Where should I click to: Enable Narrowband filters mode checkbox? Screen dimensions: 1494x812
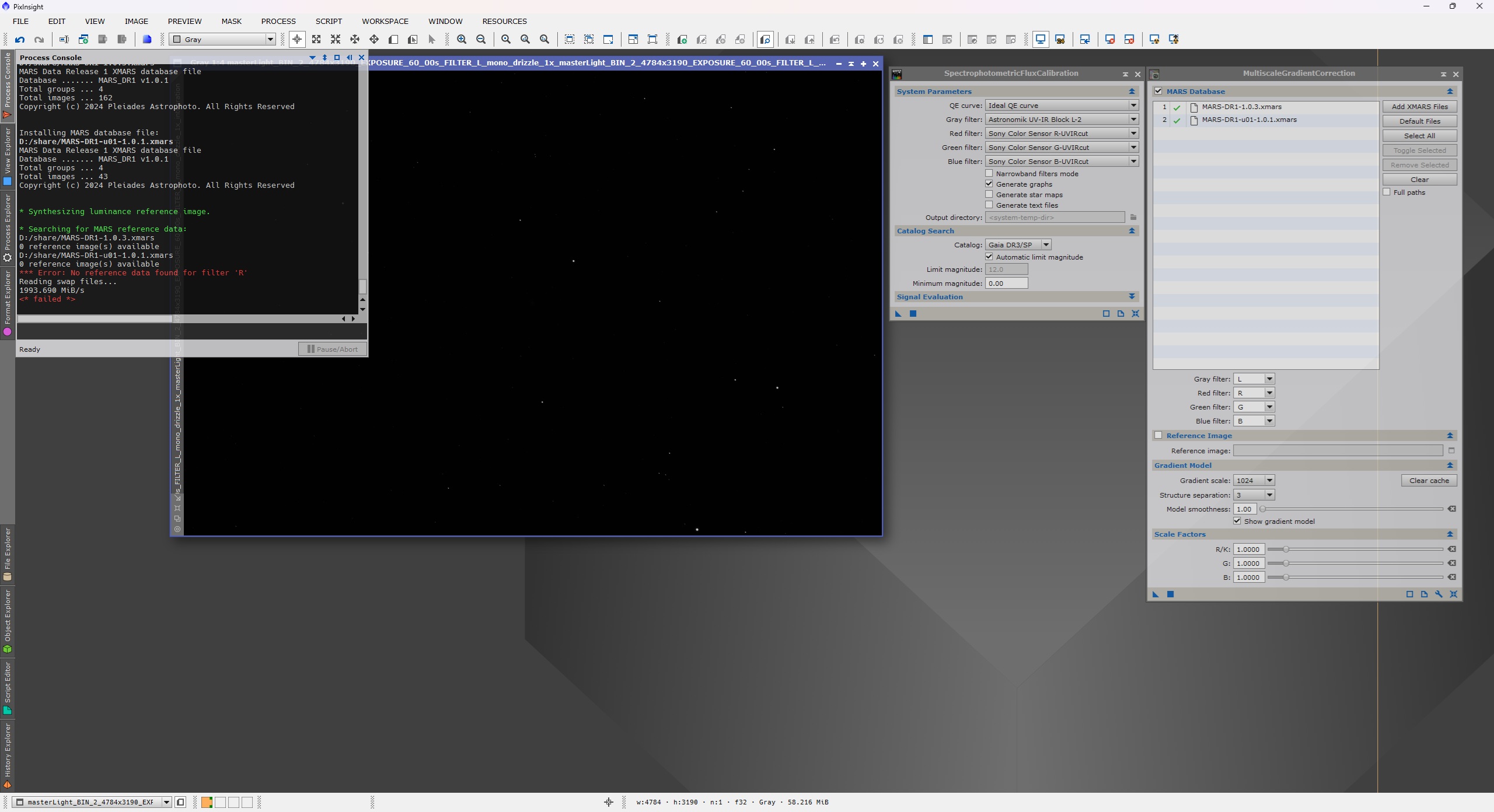[989, 173]
